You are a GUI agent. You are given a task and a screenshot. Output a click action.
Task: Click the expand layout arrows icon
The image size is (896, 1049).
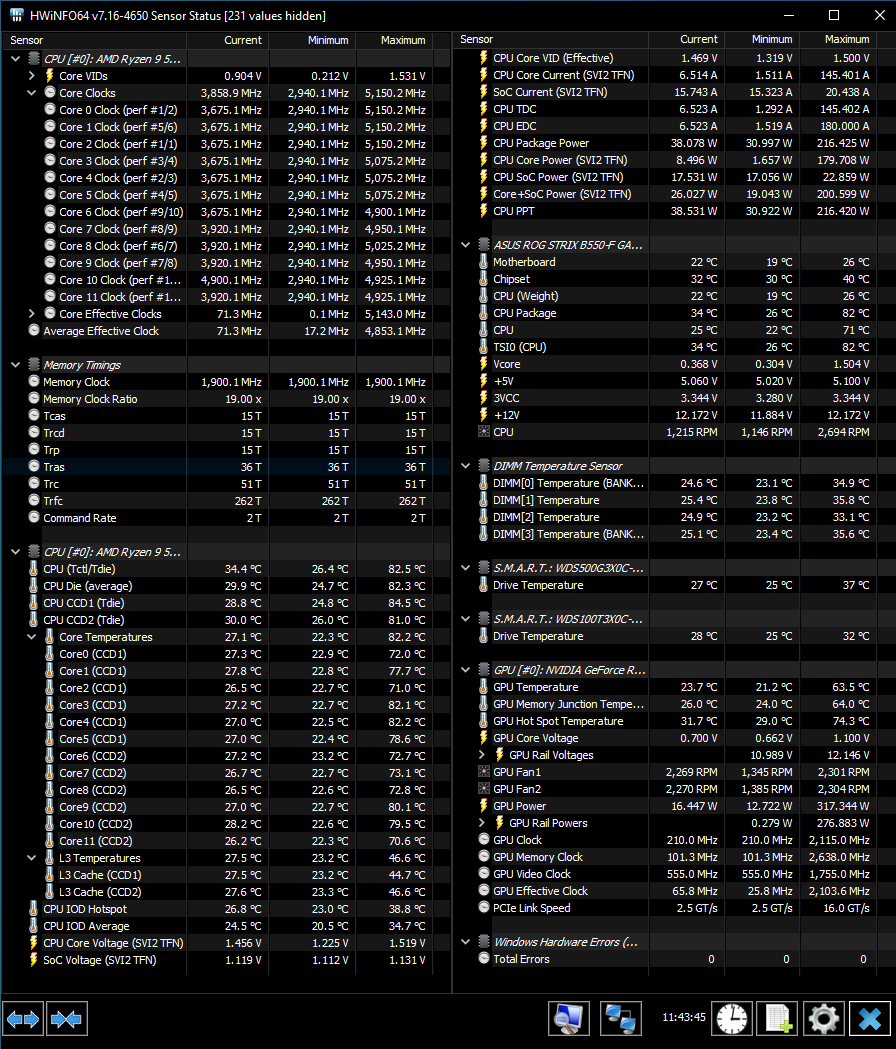(x=23, y=1019)
